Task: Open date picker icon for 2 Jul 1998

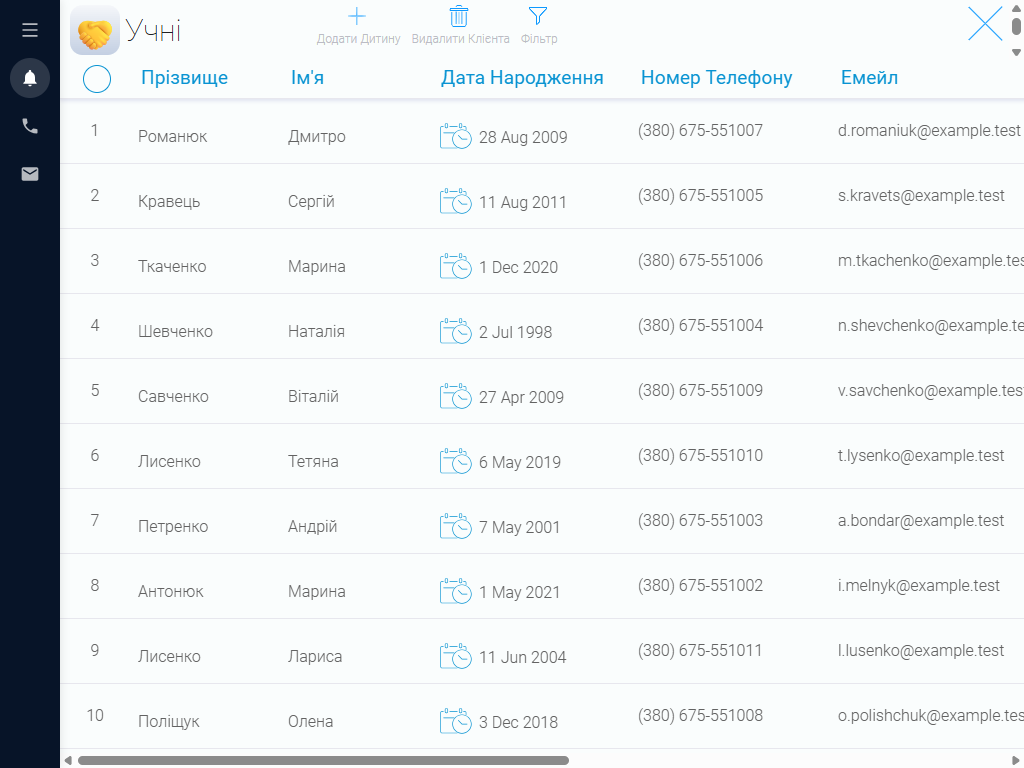Action: coord(456,331)
